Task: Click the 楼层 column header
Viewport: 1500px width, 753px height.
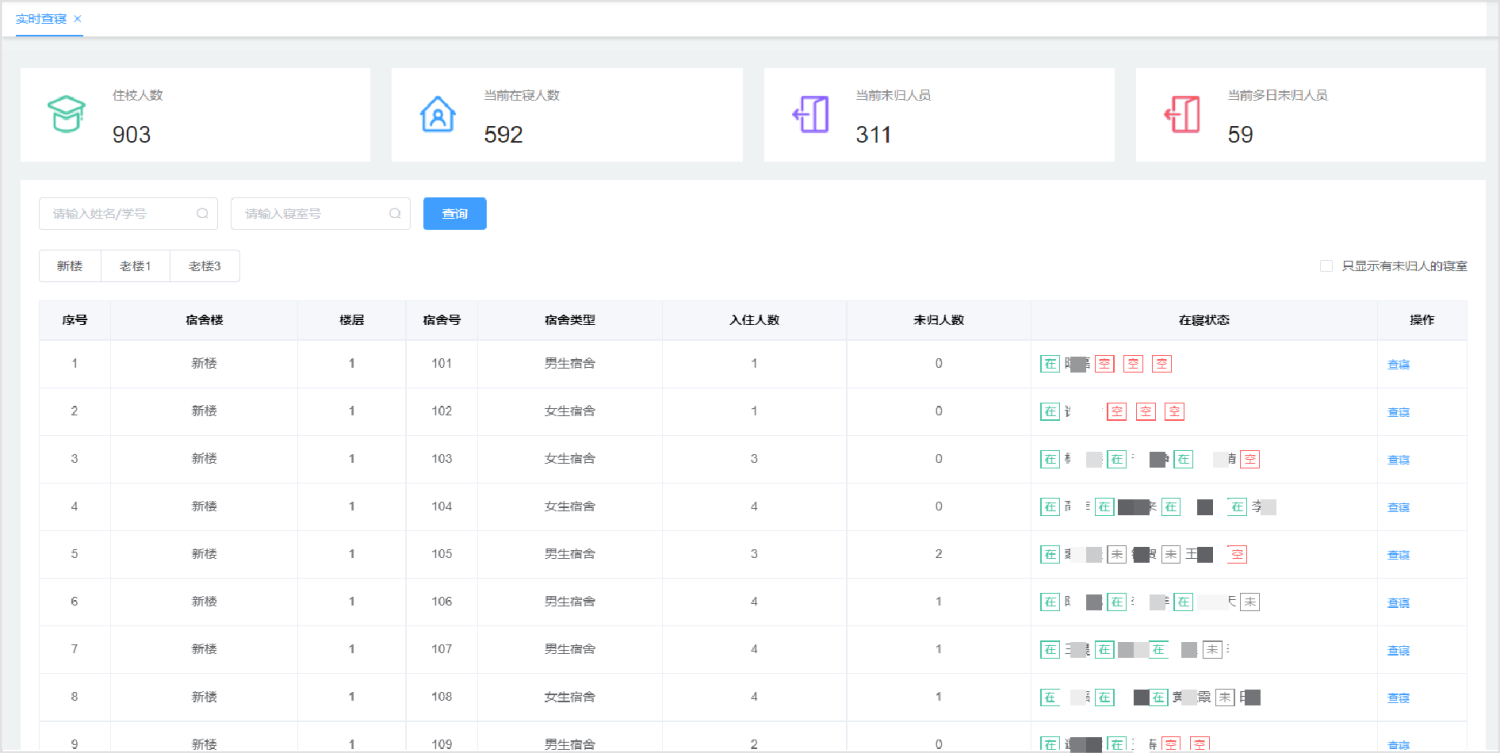Action: click(x=352, y=320)
